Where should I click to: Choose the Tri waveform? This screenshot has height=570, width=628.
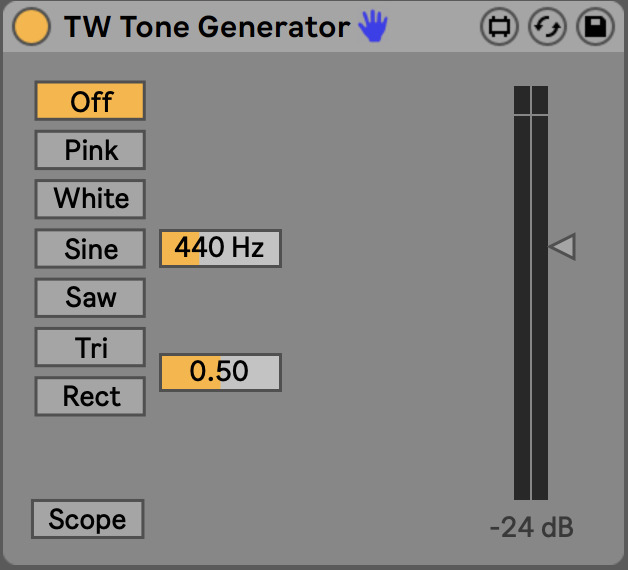(90, 347)
